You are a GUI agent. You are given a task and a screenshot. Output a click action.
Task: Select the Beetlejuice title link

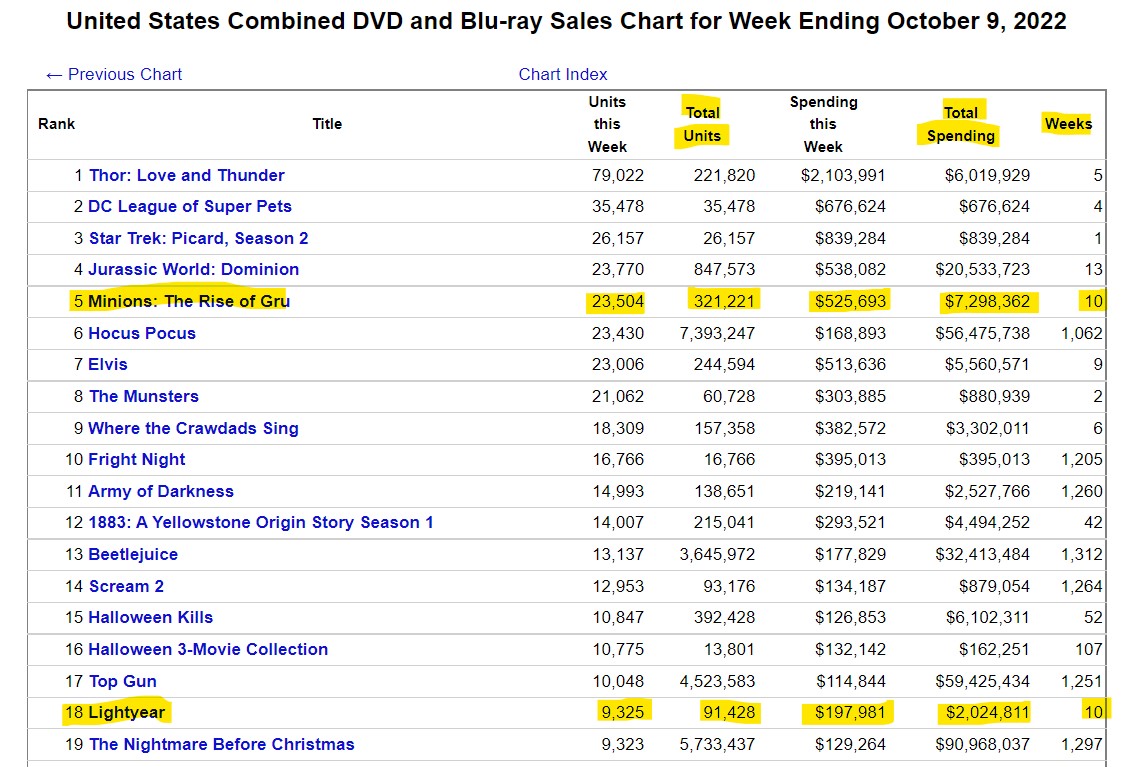point(135,554)
